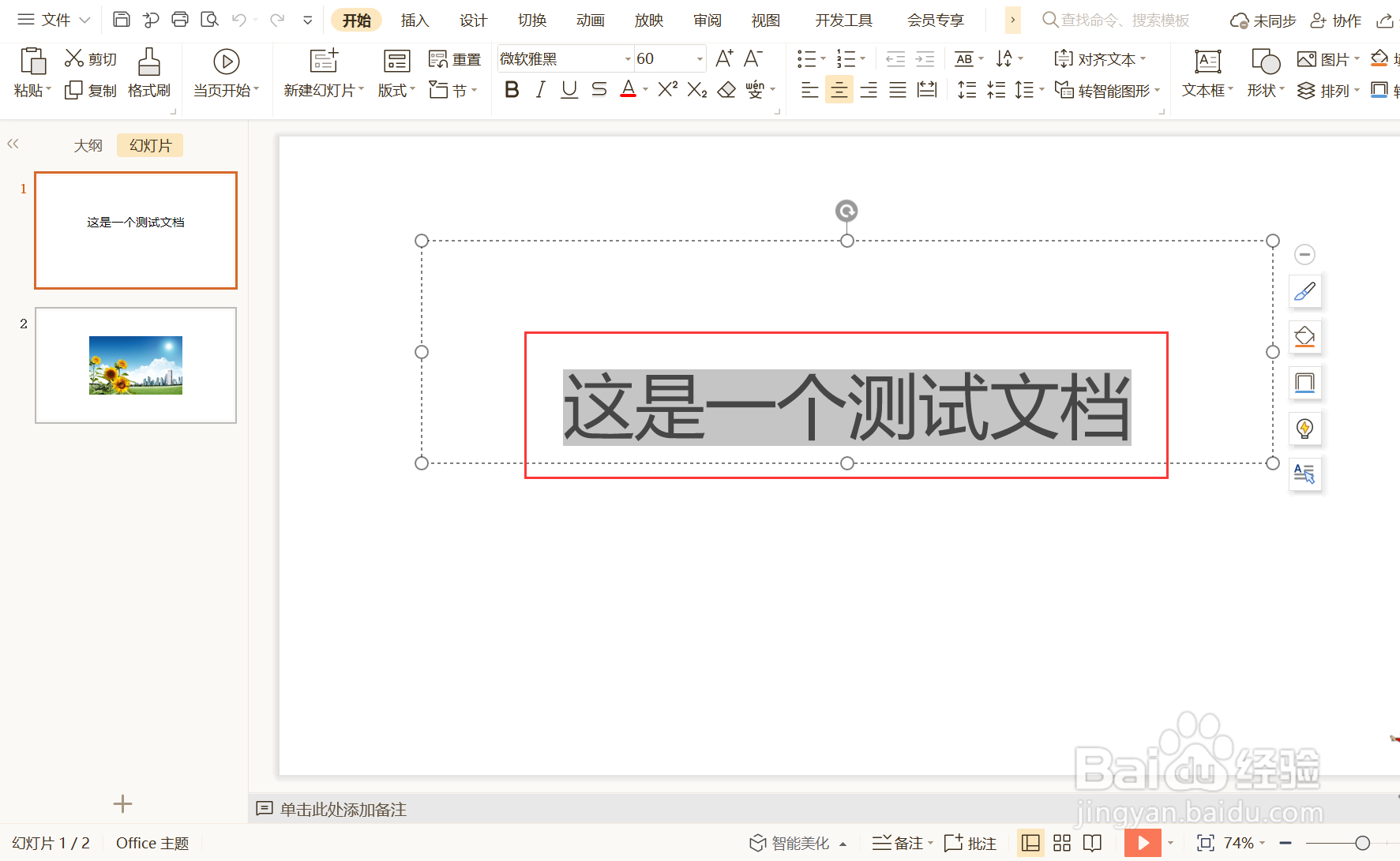Toggle justify text alignment
Viewport: 1400px width, 861px height.
click(898, 90)
